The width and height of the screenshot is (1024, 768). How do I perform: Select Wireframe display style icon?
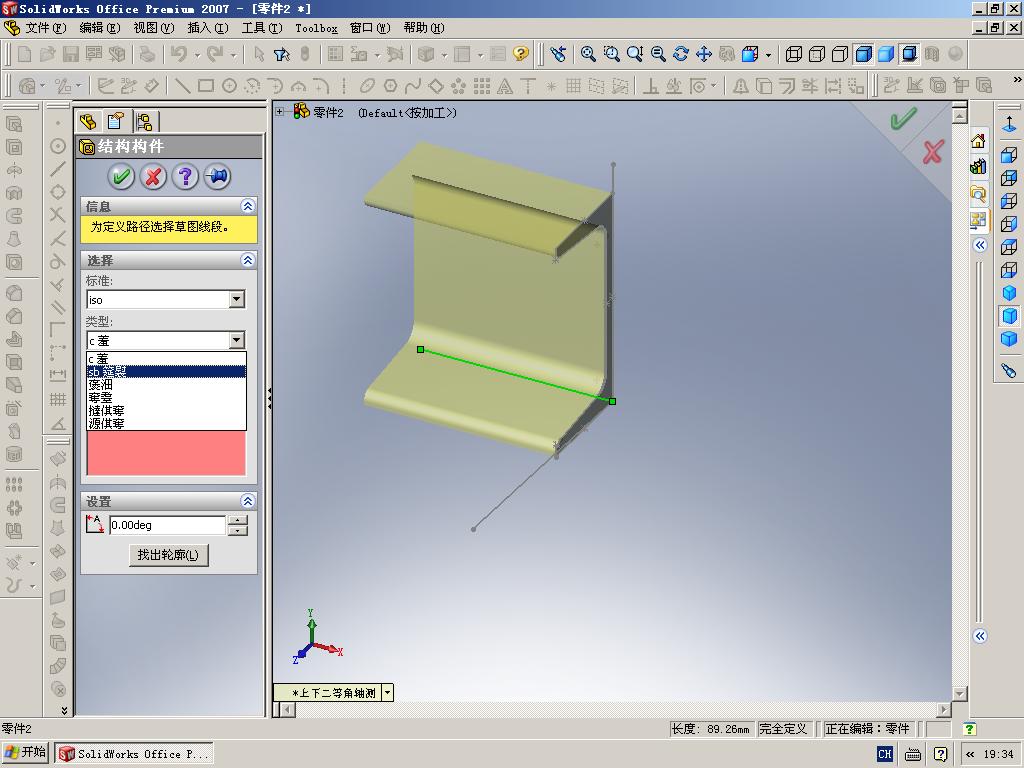pyautogui.click(x=794, y=54)
